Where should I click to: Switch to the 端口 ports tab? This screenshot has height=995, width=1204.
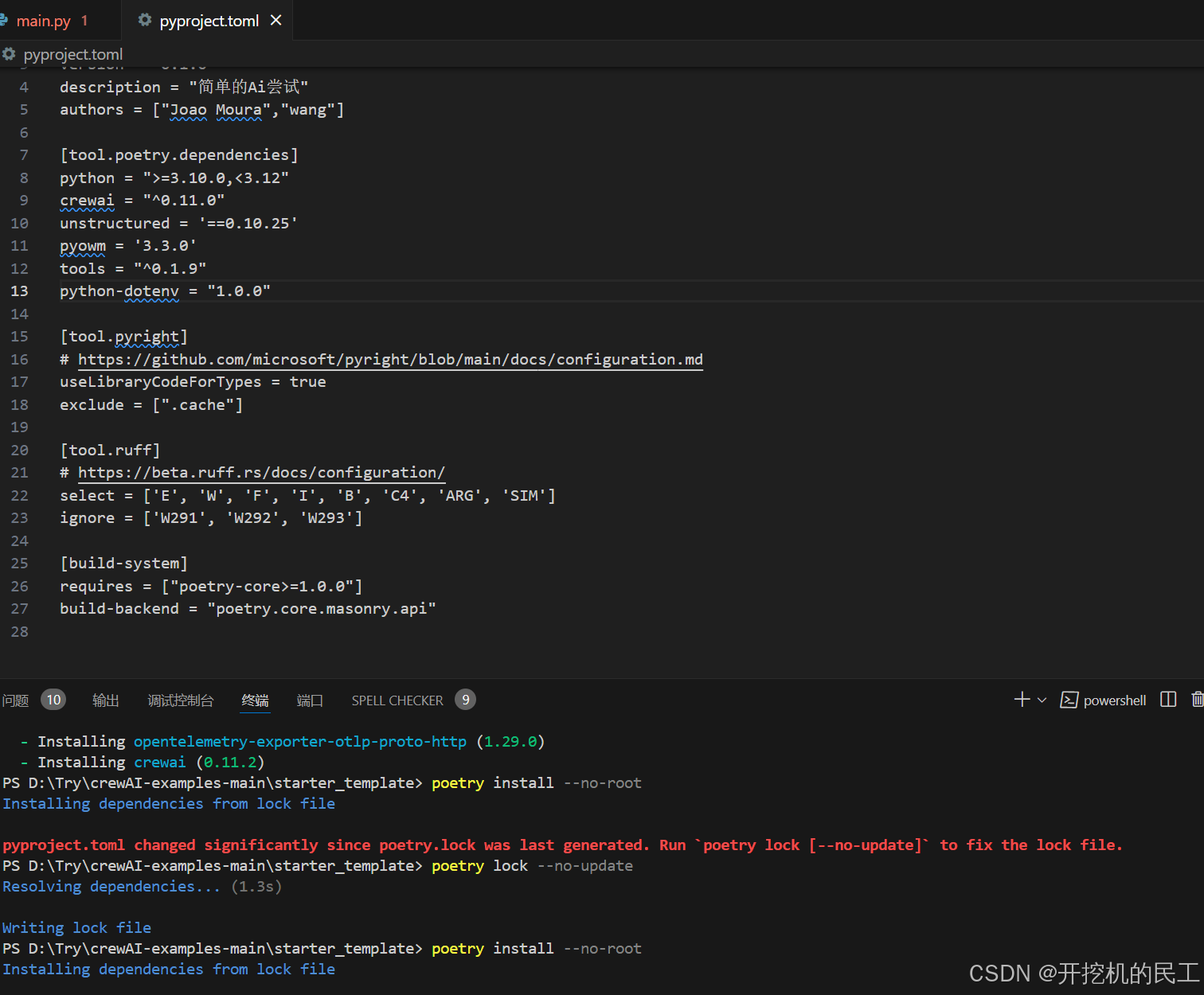coord(310,700)
